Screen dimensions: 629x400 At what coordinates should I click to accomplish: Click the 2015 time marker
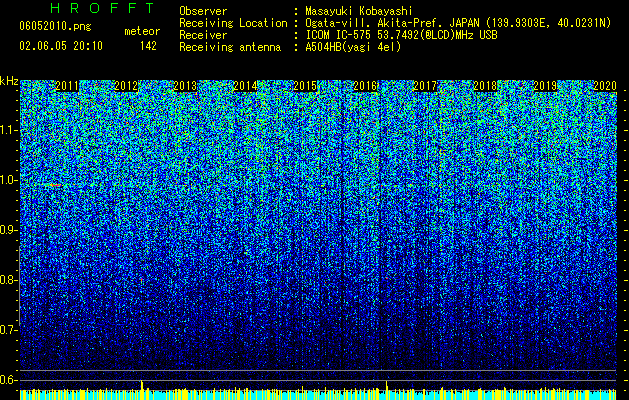point(305,86)
